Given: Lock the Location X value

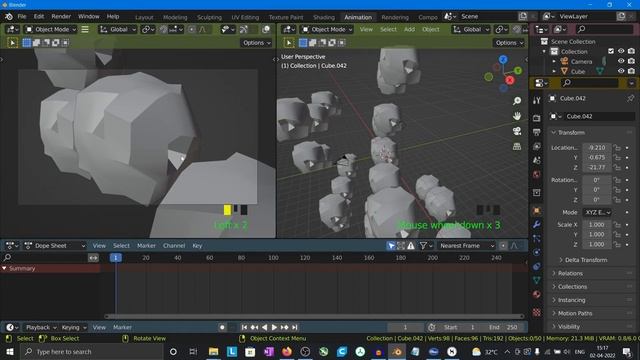Looking at the screenshot, I should (617, 148).
